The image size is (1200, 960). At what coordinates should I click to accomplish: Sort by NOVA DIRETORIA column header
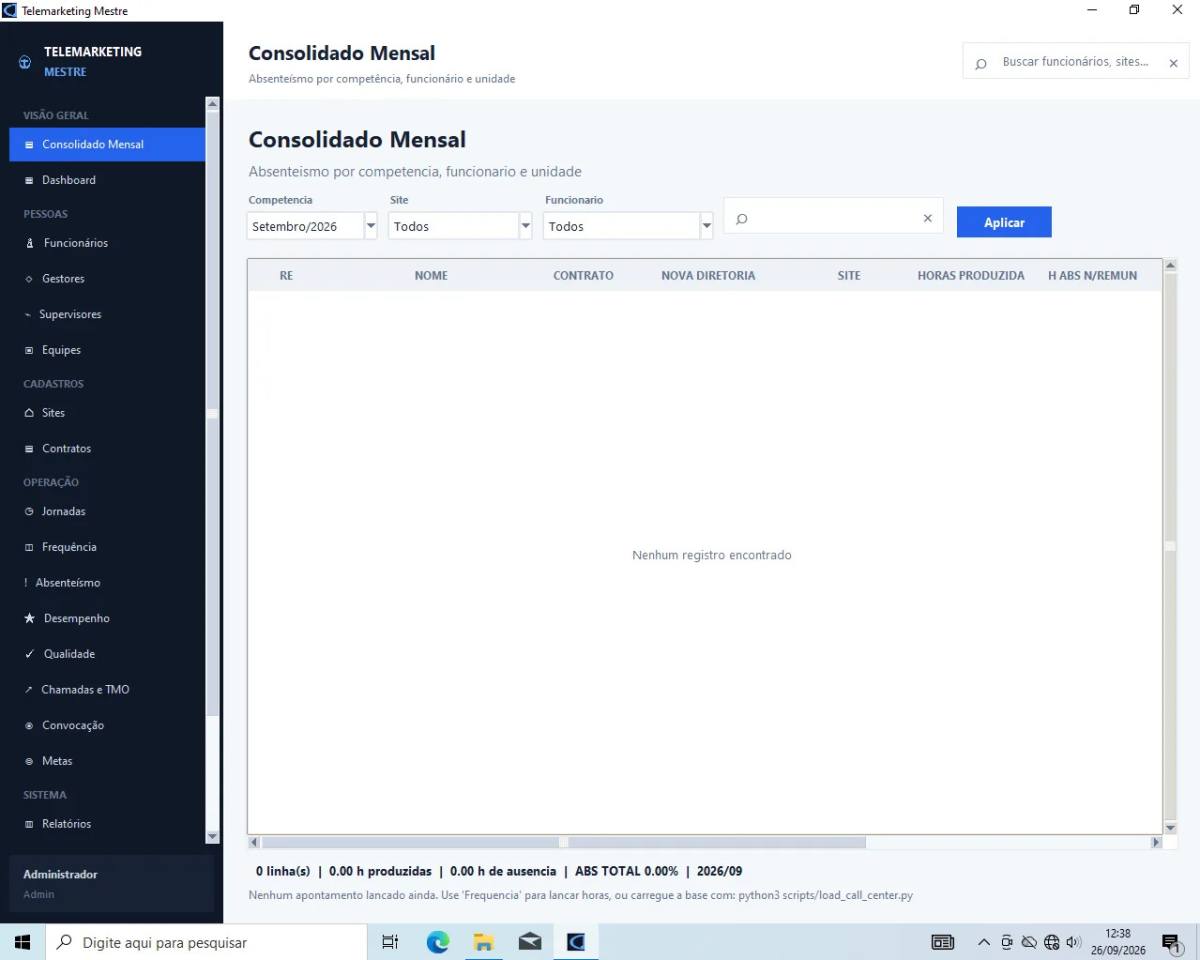(708, 275)
